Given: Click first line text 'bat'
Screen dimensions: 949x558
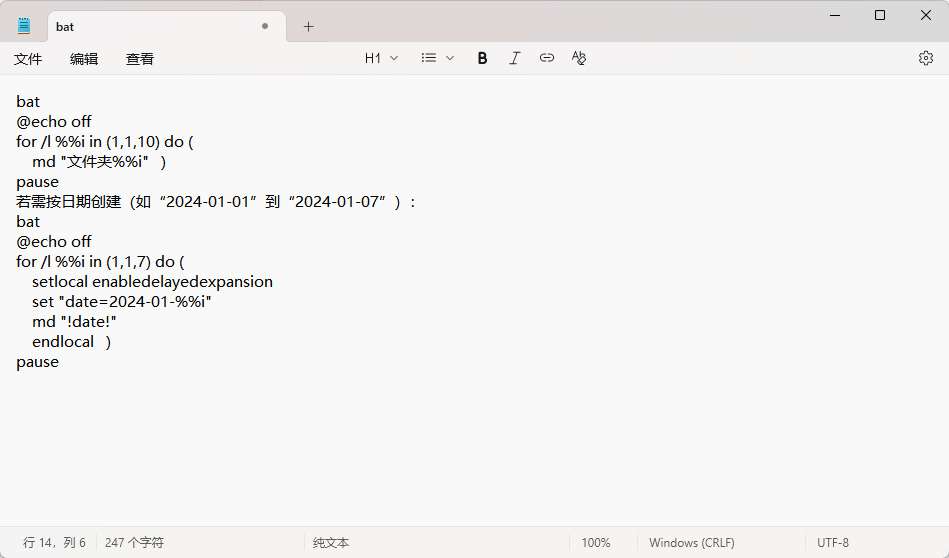Looking at the screenshot, I should [28, 102].
